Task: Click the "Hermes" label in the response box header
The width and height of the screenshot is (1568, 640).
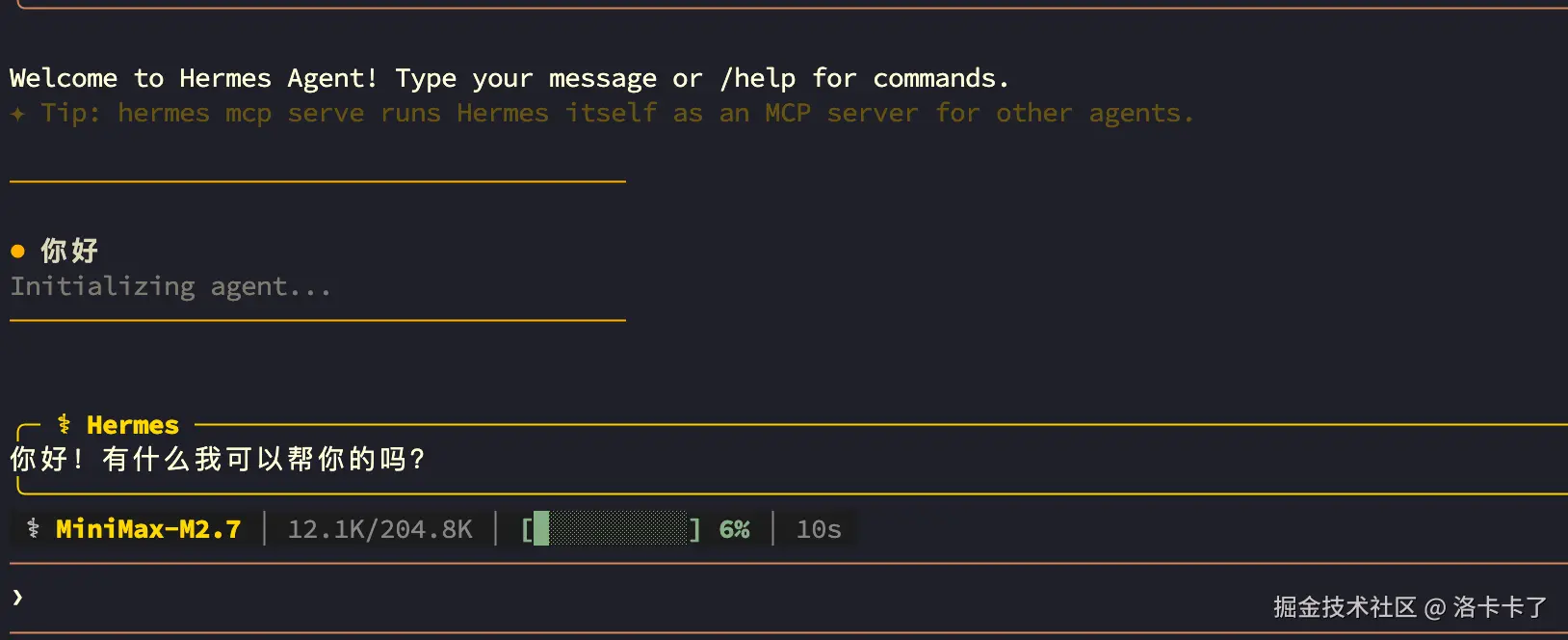Action: pyautogui.click(x=133, y=425)
